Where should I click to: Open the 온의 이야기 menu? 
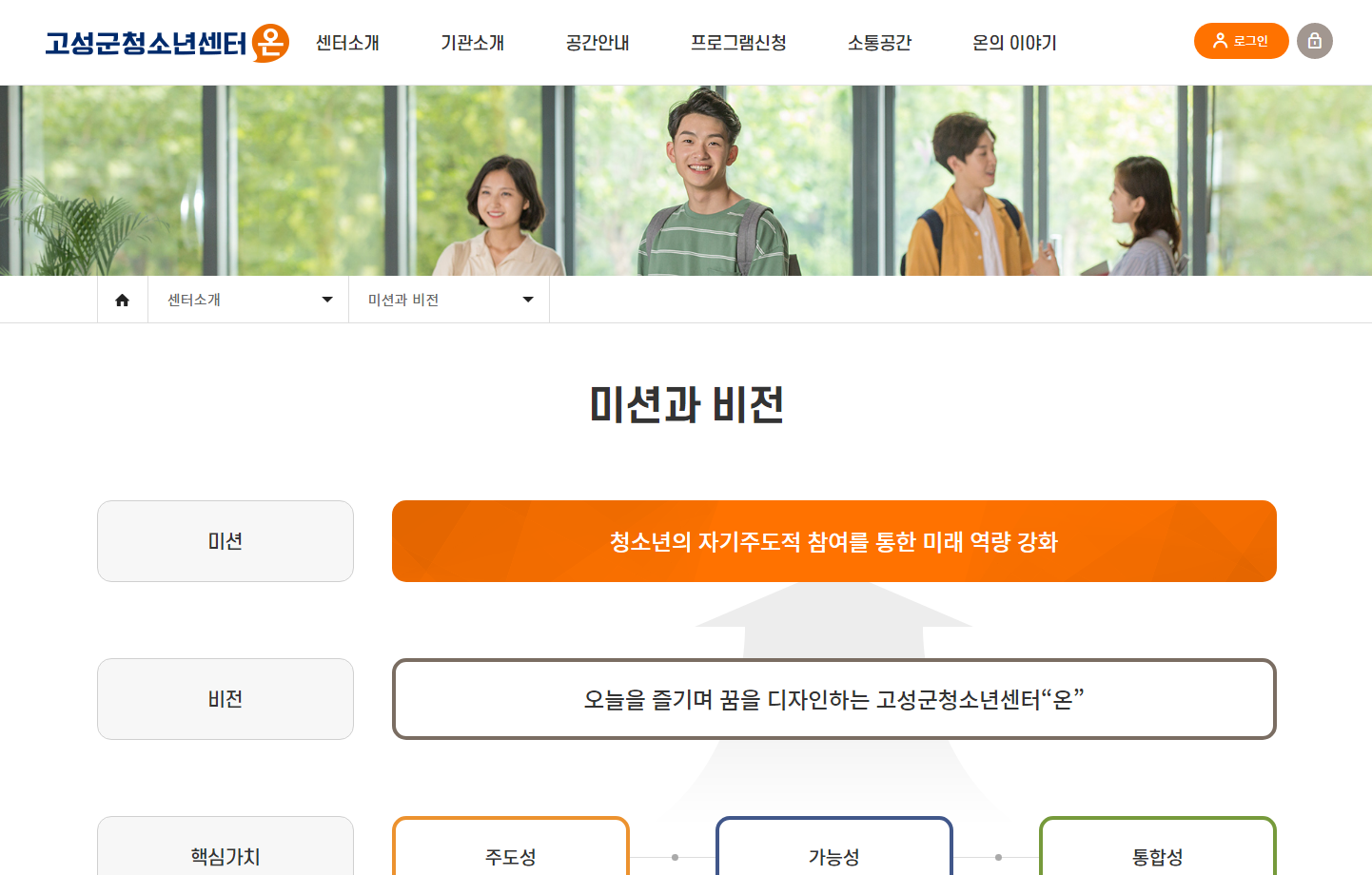[1014, 43]
